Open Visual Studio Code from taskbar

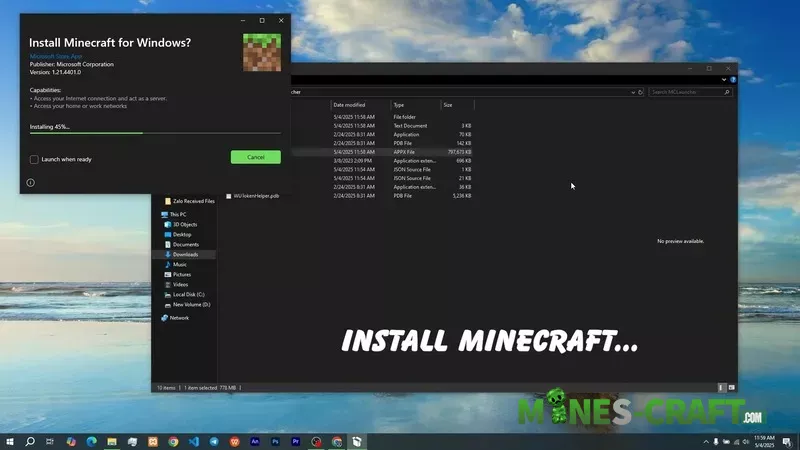(193, 441)
